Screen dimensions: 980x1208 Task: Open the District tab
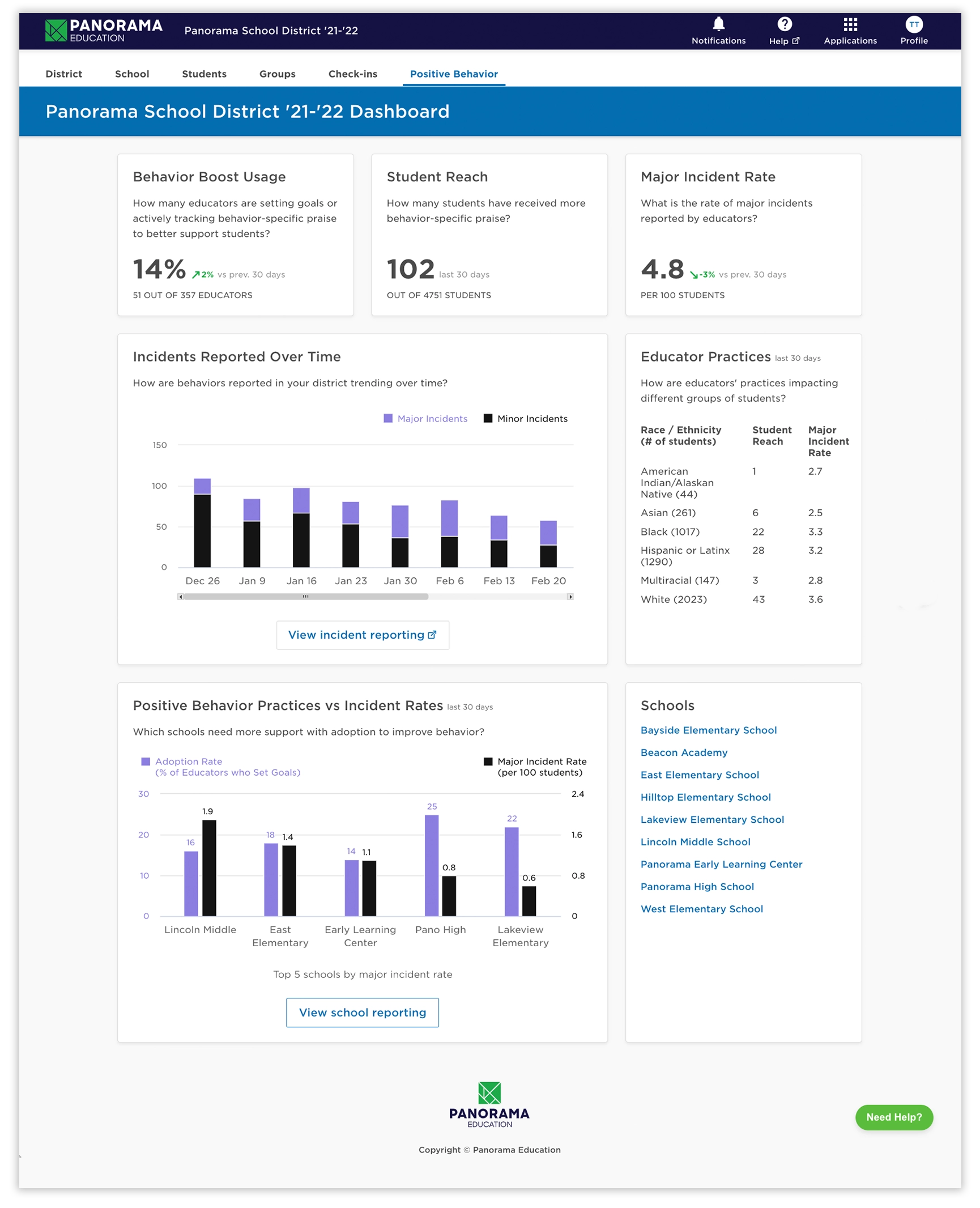point(64,74)
